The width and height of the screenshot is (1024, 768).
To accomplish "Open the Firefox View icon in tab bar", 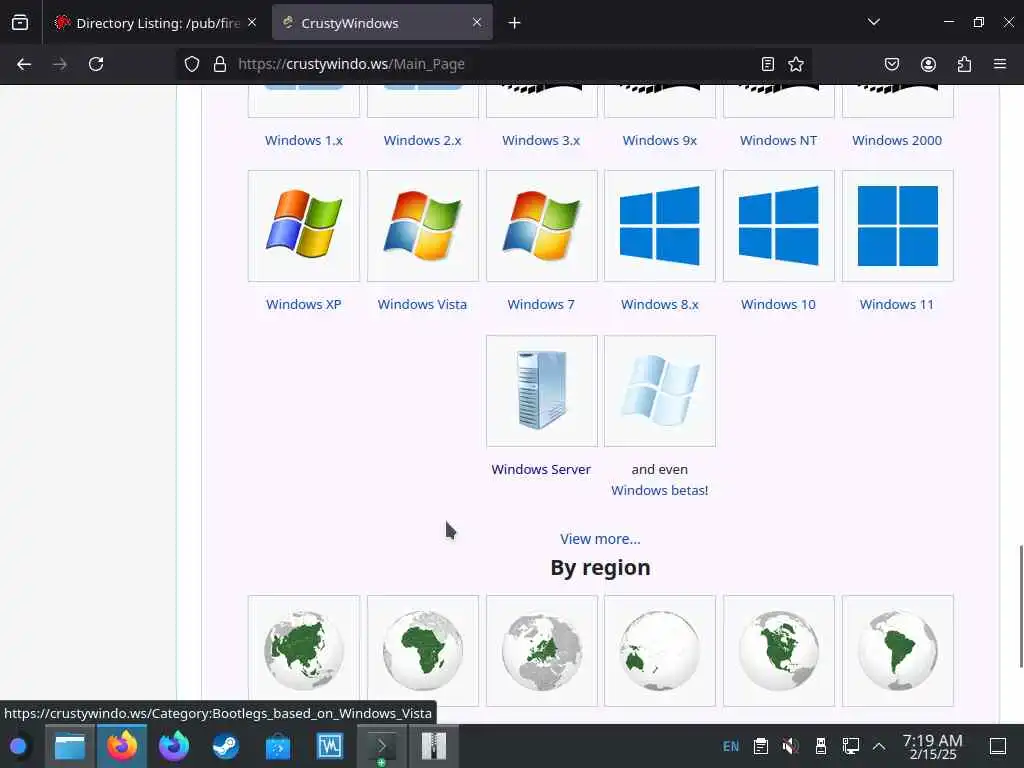I will tap(20, 23).
